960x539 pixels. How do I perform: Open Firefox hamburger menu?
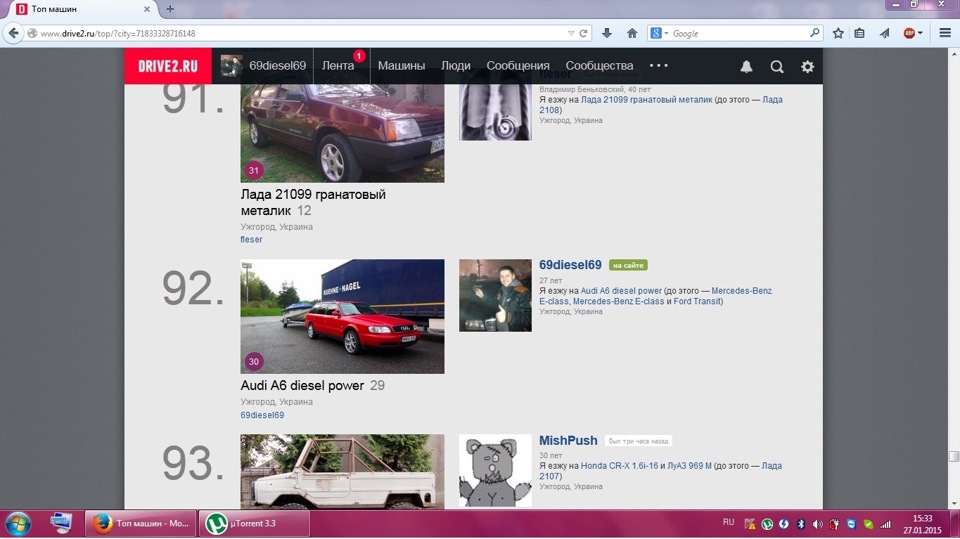point(945,33)
